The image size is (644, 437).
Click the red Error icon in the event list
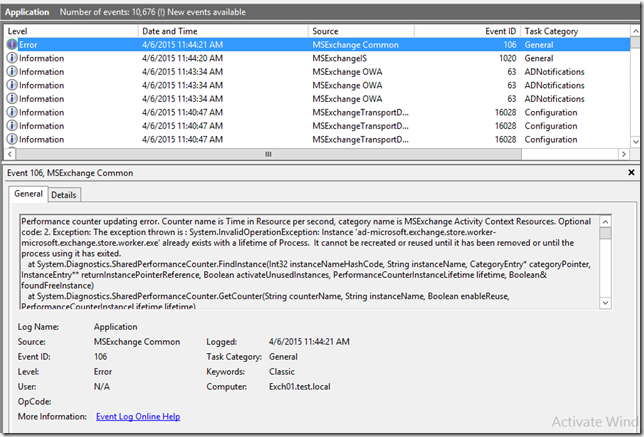12,46
